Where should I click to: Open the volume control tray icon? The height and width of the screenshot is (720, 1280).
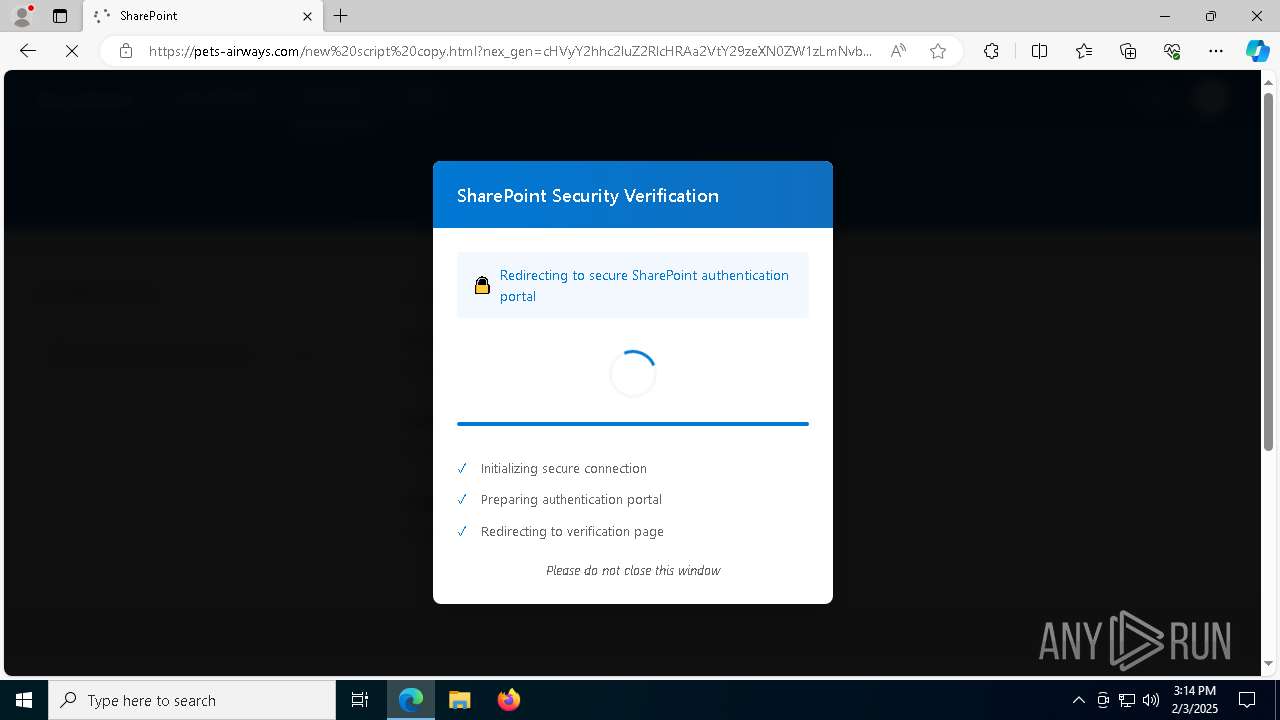point(1151,700)
